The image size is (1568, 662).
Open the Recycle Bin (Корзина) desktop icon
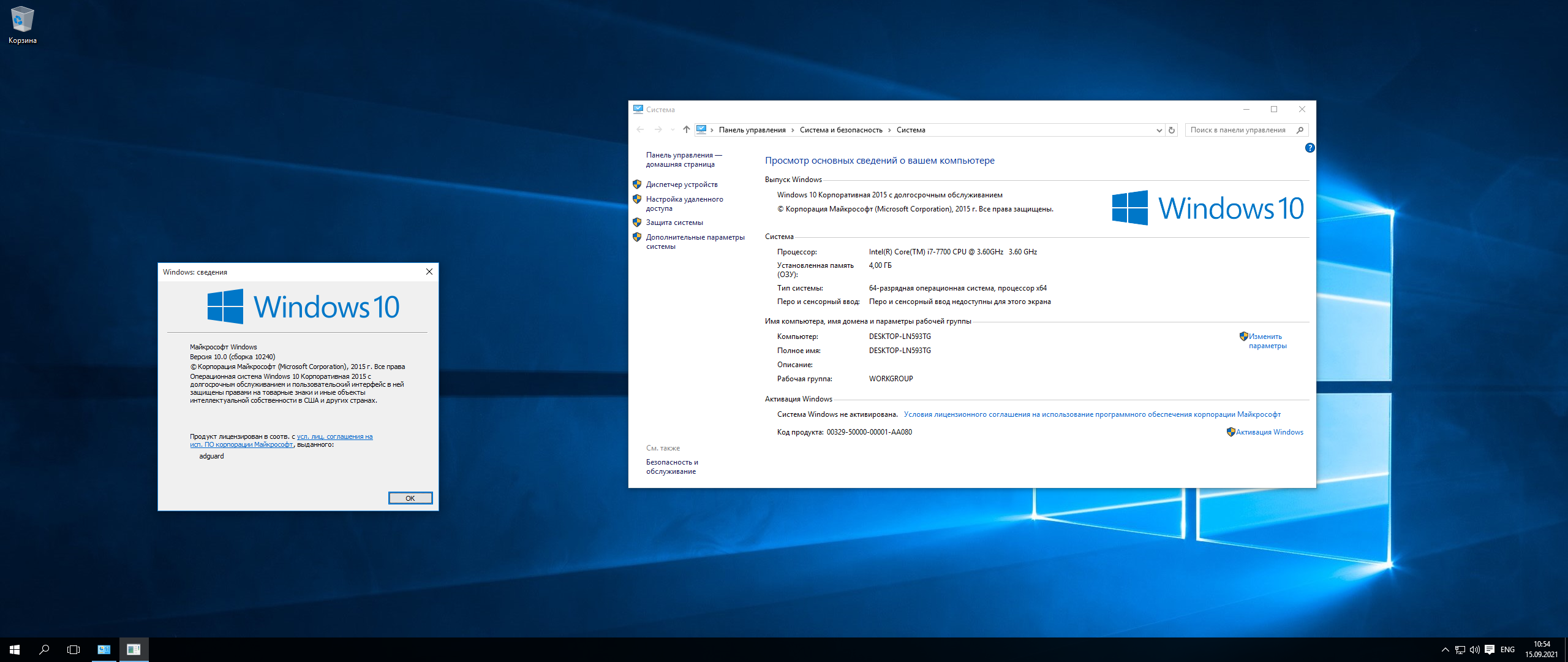(x=22, y=25)
